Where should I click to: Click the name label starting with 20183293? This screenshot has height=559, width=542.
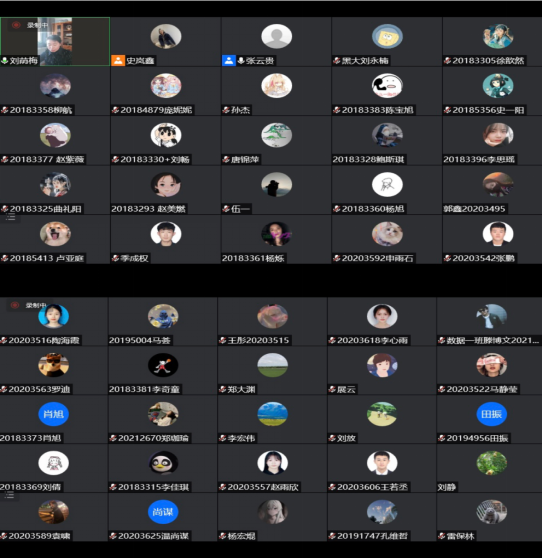click(148, 209)
